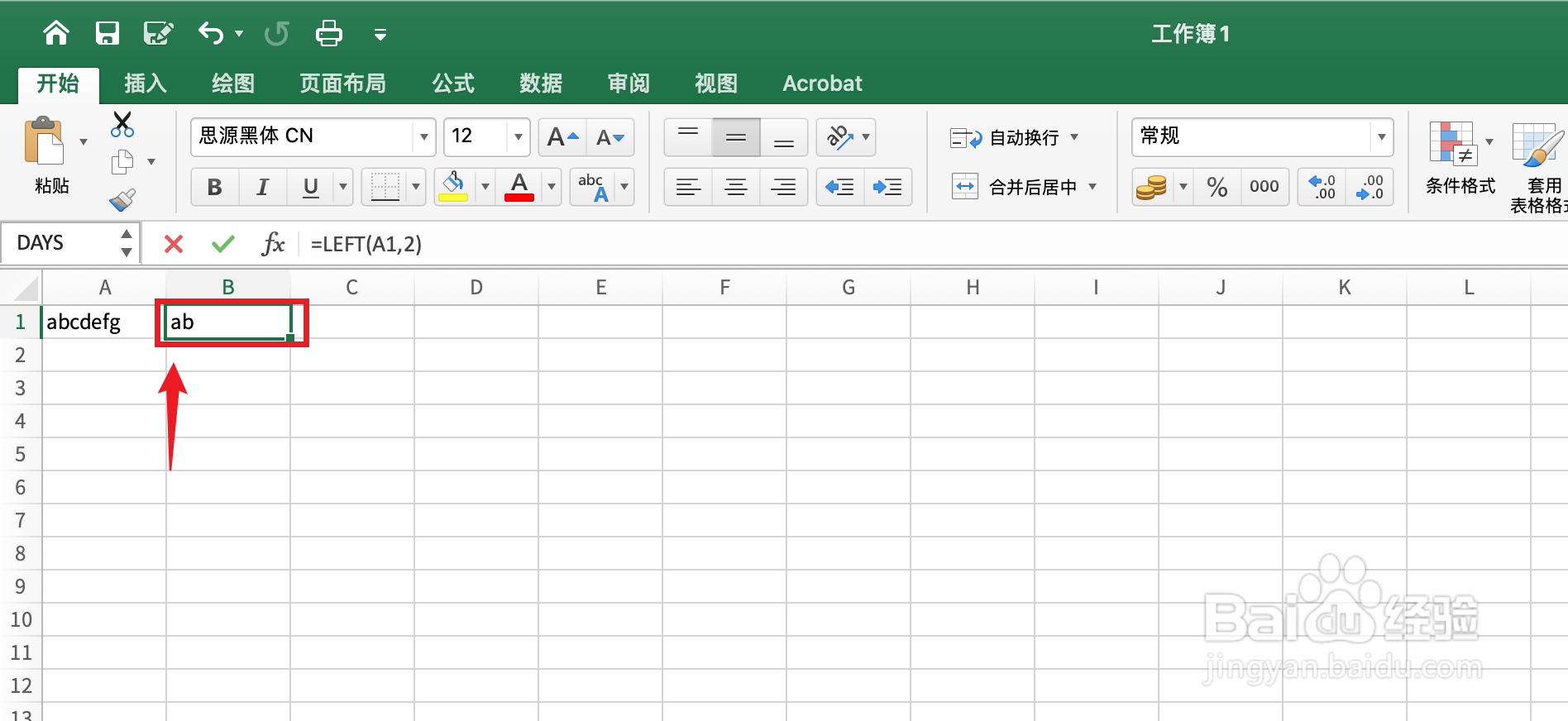Go to the Home icon in title bar
Image resolution: width=1568 pixels, height=721 pixels.
(x=56, y=33)
